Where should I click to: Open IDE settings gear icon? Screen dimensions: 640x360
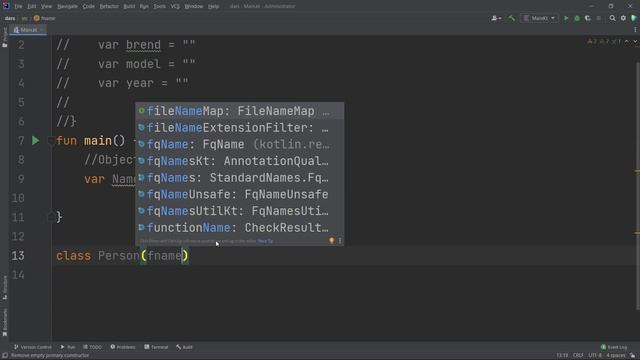pos(623,18)
